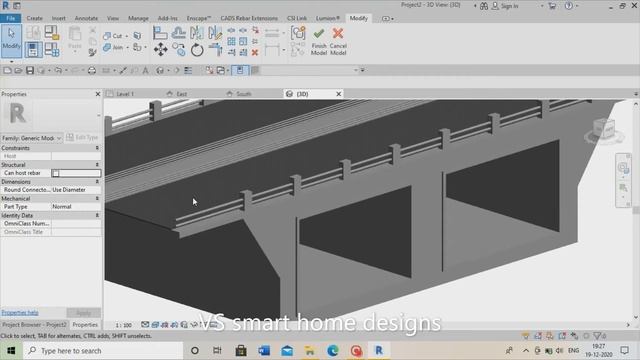The image size is (640, 360).
Task: Click the red Delete icon in ribbon
Action: pyautogui.click(x=255, y=52)
